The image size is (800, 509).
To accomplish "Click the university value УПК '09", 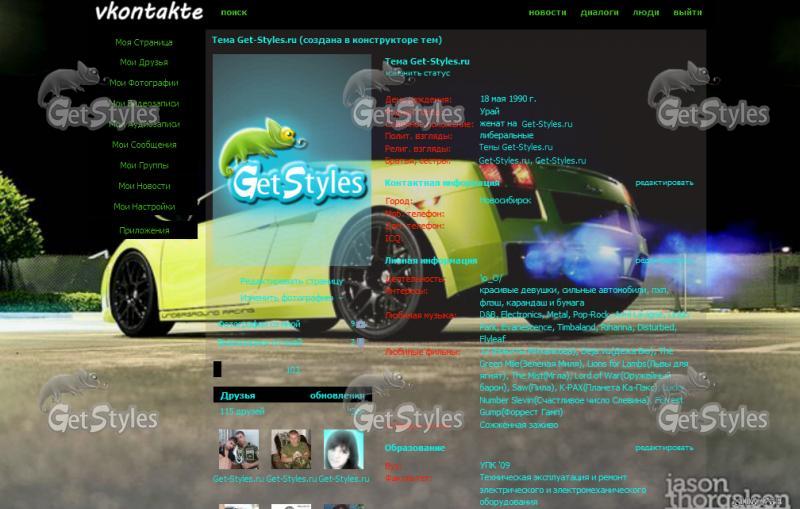I will [x=495, y=465].
